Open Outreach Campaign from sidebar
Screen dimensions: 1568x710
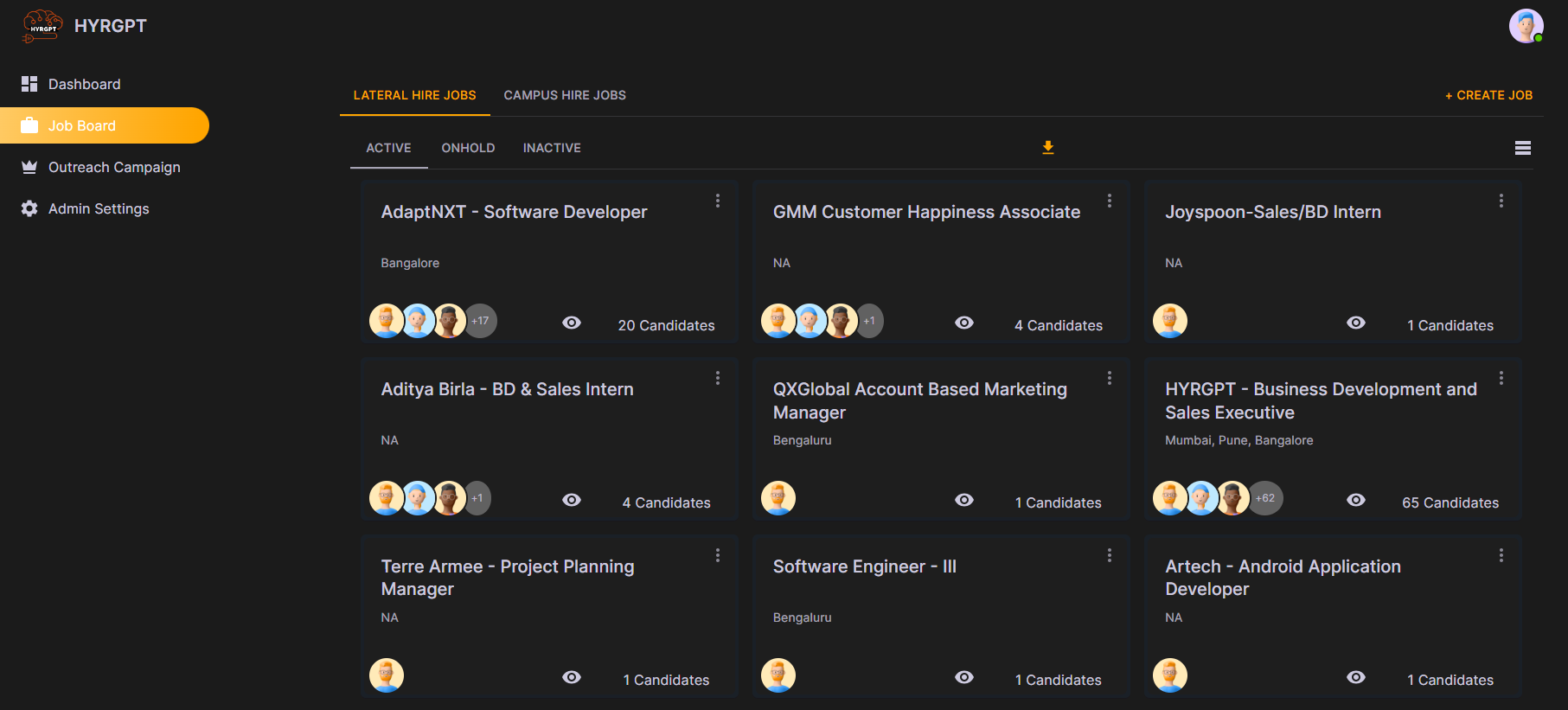point(114,167)
